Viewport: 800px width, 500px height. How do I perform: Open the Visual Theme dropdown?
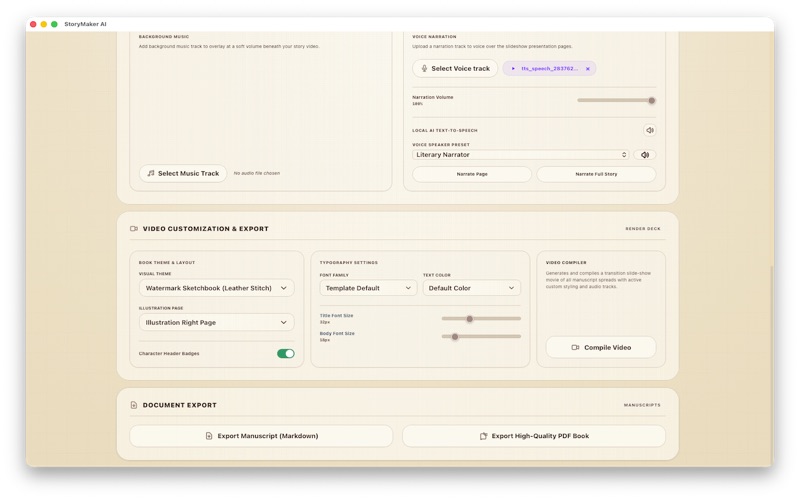(216, 288)
